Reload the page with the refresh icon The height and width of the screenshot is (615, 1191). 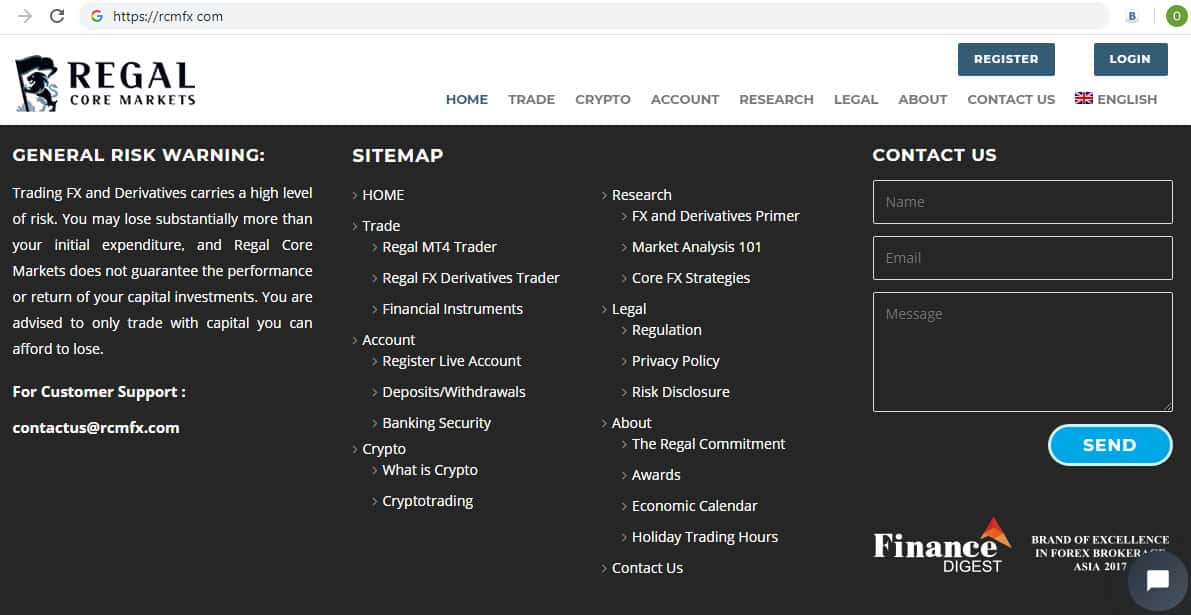(x=57, y=16)
